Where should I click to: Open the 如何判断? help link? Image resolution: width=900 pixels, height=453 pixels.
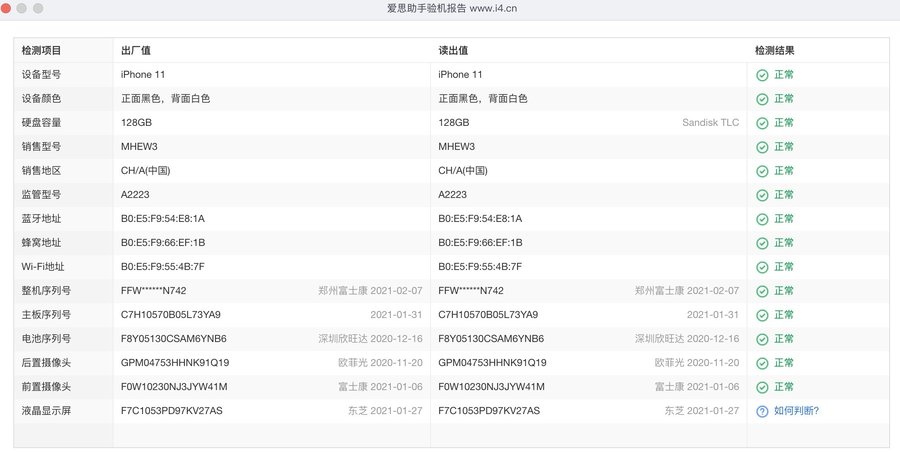point(796,411)
